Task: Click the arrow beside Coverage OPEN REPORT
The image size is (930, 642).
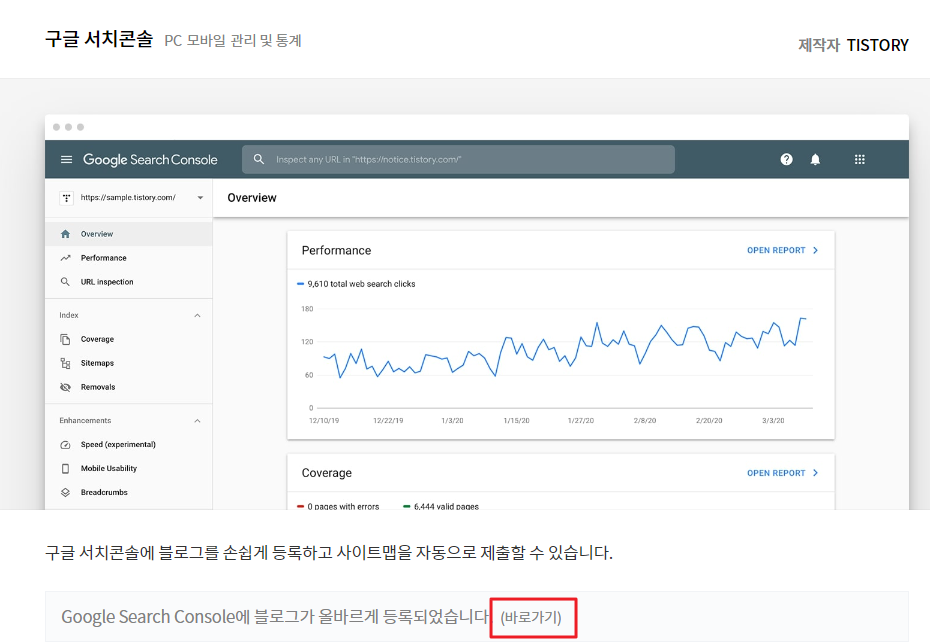Action: (816, 473)
